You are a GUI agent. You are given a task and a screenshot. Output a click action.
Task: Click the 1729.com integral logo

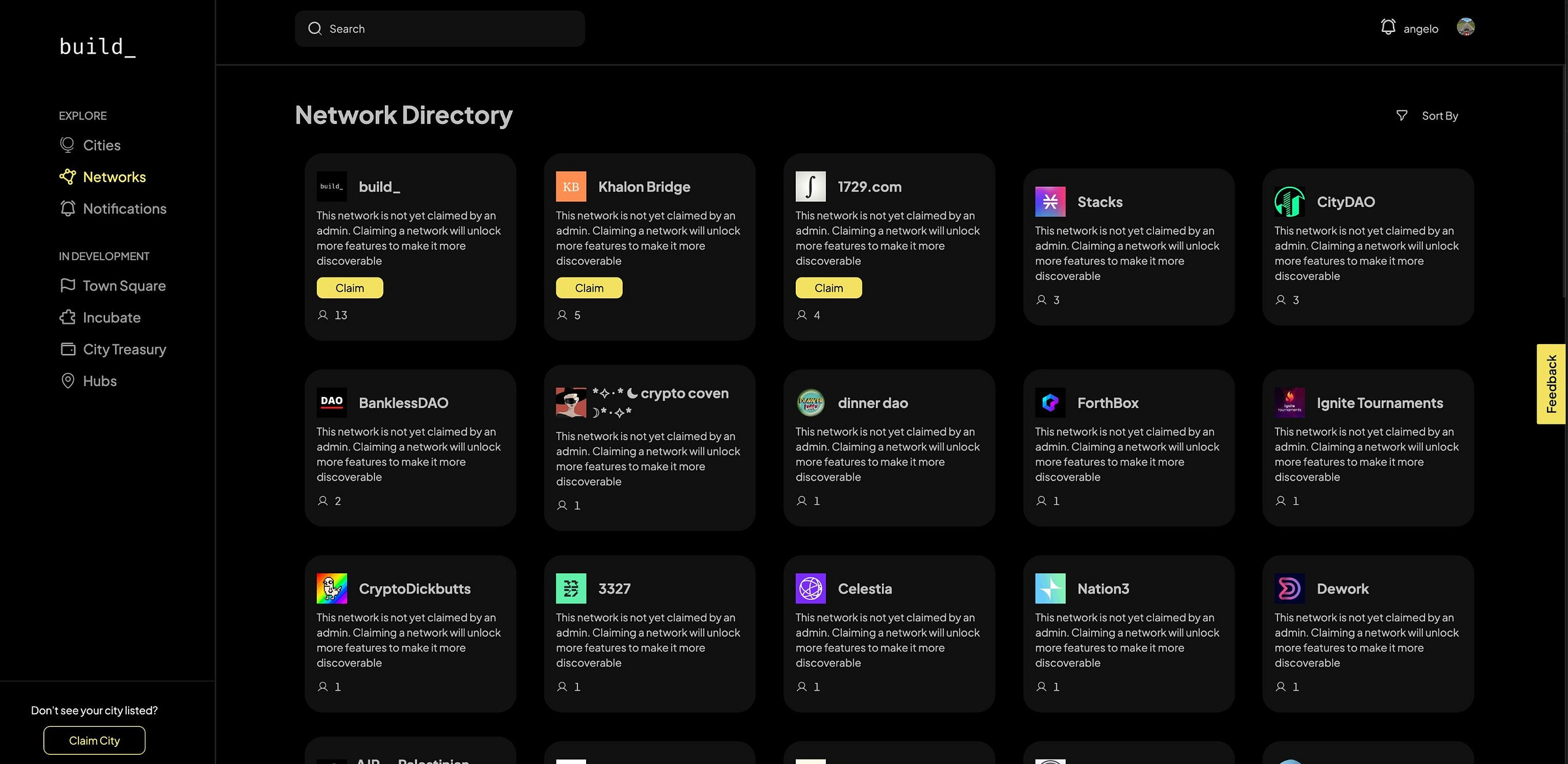click(x=811, y=187)
